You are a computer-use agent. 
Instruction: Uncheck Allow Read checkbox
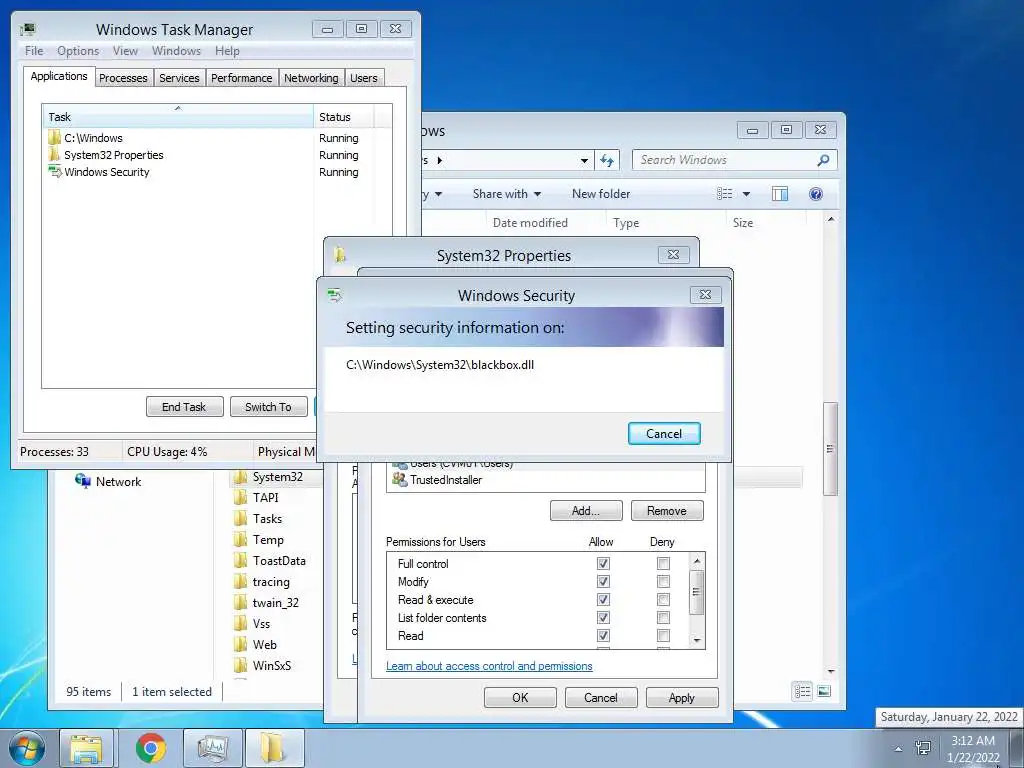coord(603,635)
